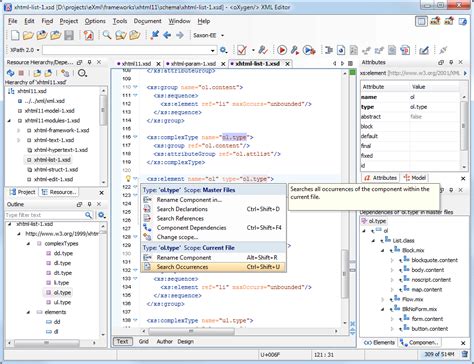Click the Outline 'Type filter text' box
This screenshot has height=364, width=474.
45,215
